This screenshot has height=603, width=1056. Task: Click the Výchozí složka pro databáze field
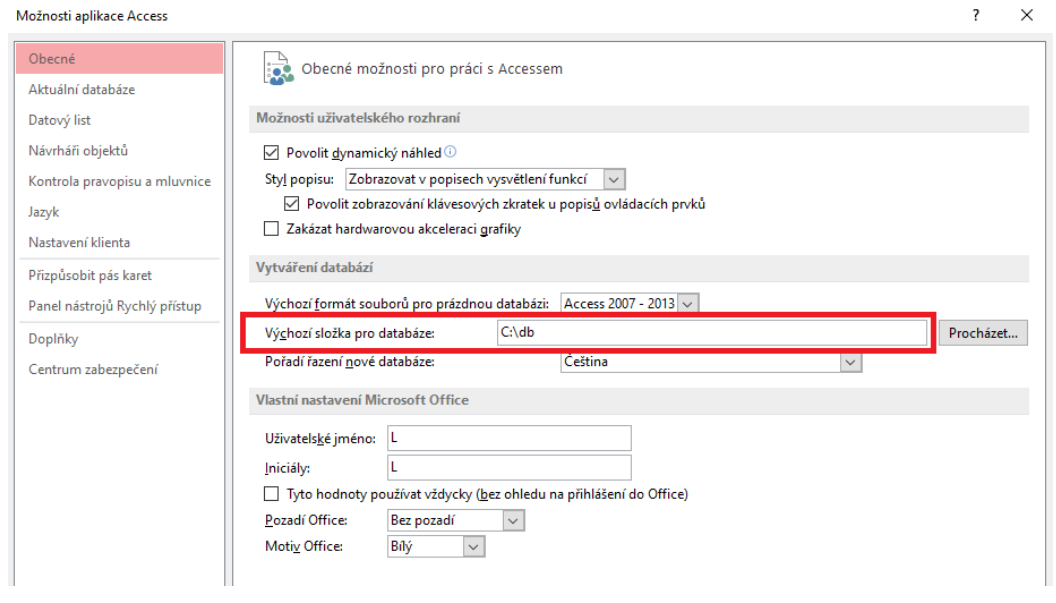pyautogui.click(x=712, y=332)
